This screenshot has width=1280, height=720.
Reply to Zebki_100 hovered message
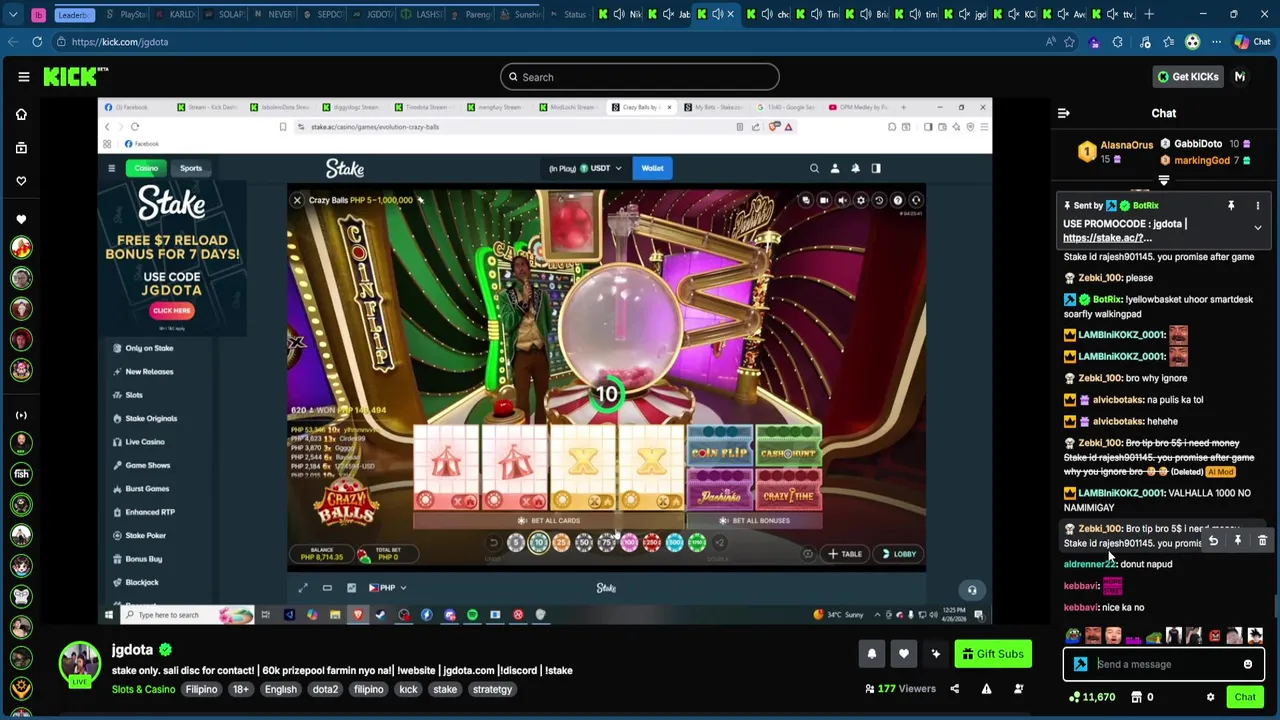tap(1213, 541)
